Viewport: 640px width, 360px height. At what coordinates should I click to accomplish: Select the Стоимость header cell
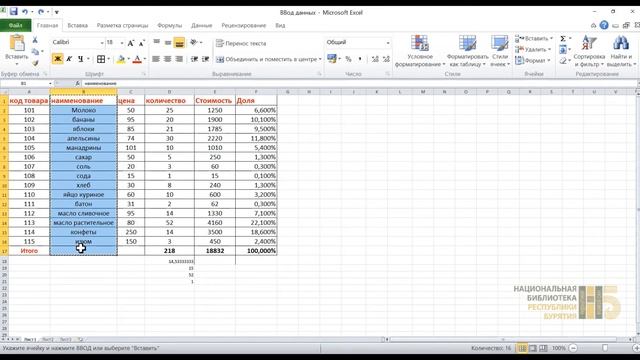pyautogui.click(x=215, y=100)
